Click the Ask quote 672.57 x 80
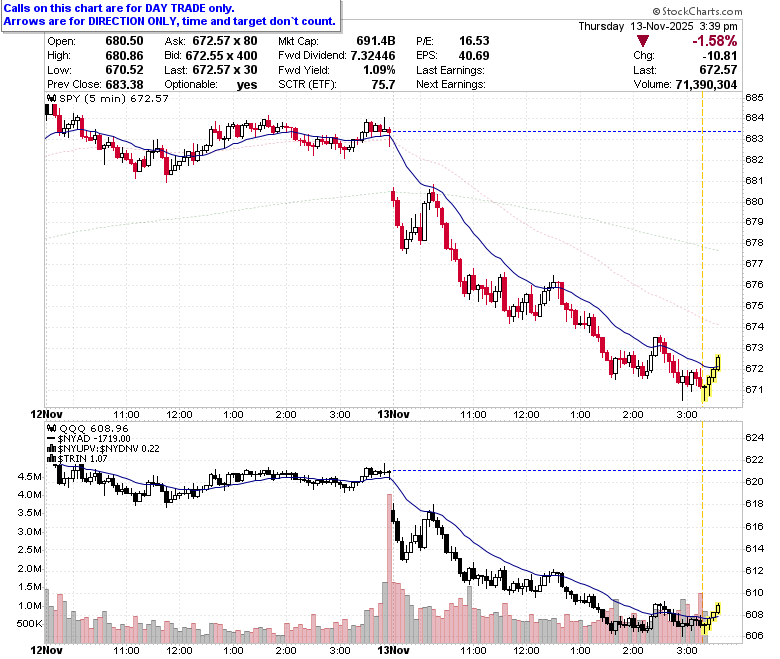The width and height of the screenshot is (780, 659). pos(225,41)
